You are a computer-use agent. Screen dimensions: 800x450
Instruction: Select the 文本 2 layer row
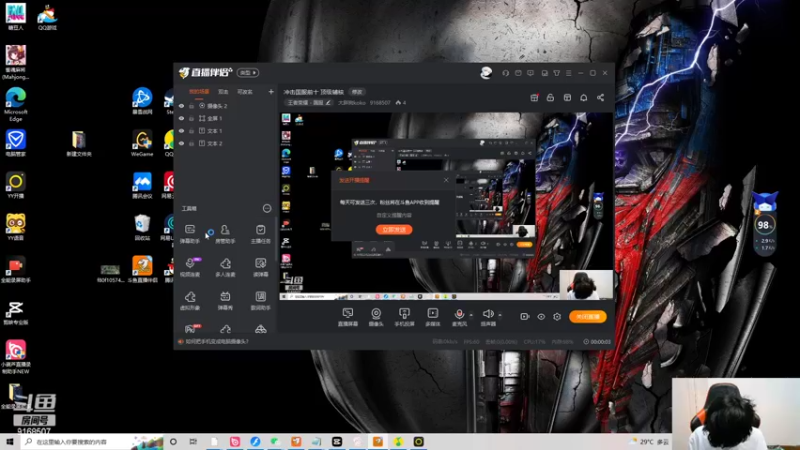tap(226, 144)
